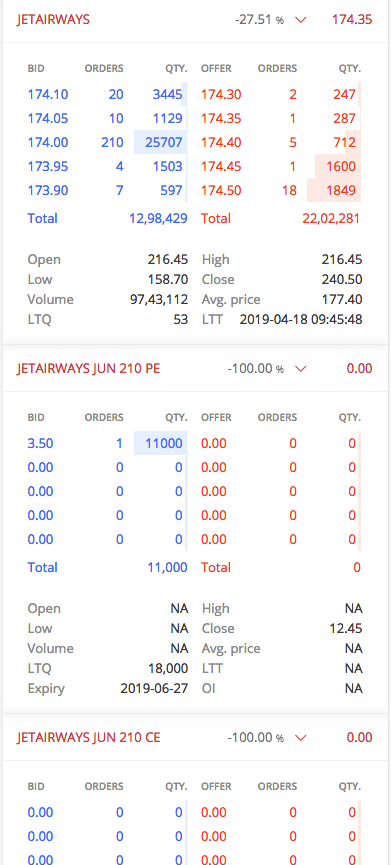Click LTT timestamp 2019-04-18 09:45:48

tap(301, 319)
